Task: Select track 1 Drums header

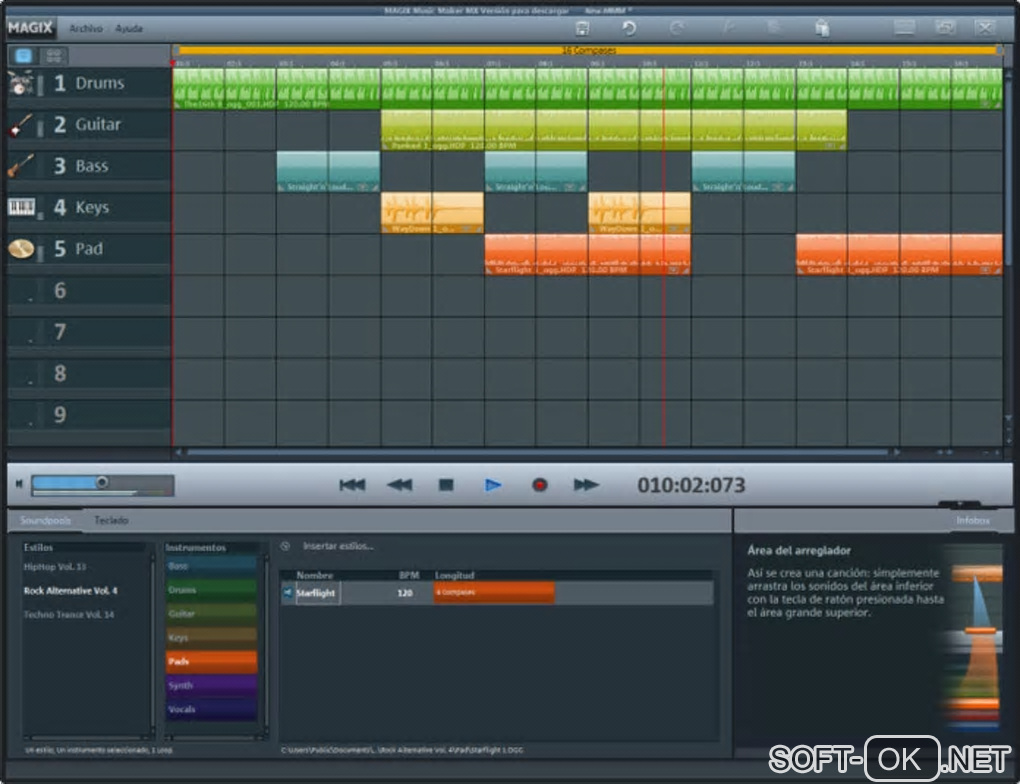Action: pyautogui.click(x=89, y=83)
